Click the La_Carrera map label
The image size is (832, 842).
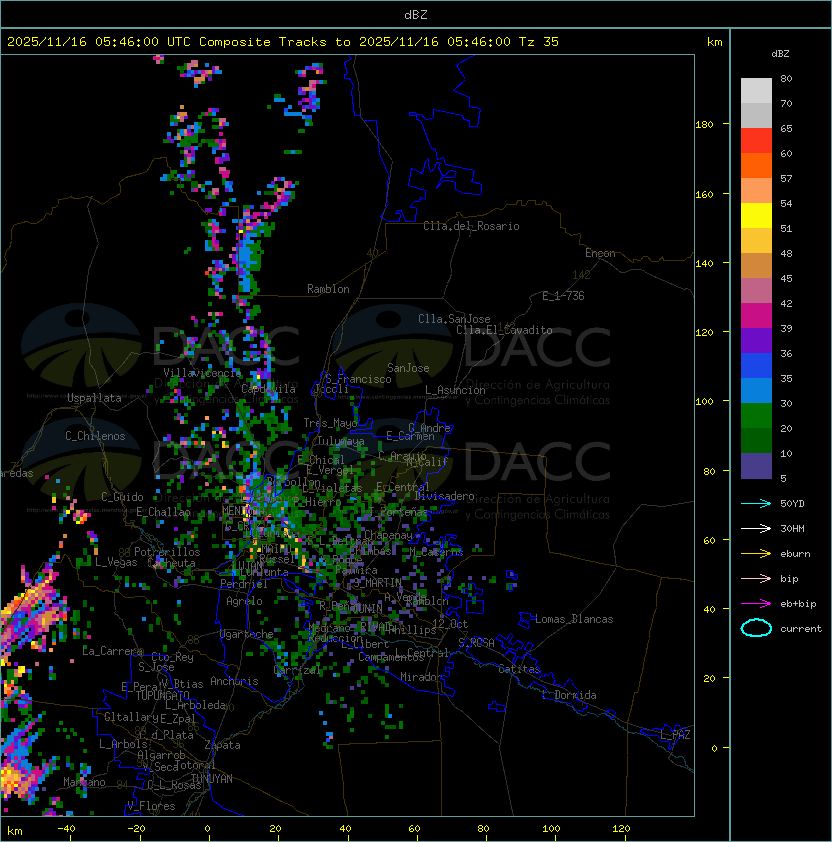[113, 651]
